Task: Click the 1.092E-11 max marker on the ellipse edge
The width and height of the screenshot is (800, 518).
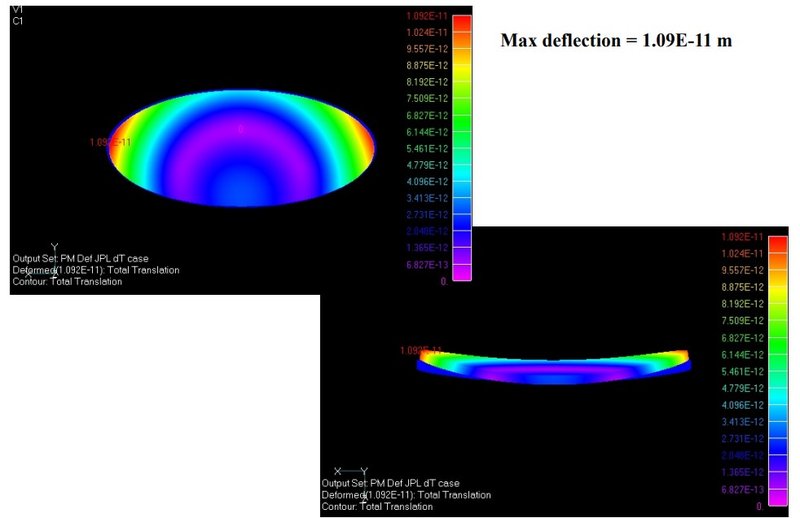Action: [108, 143]
